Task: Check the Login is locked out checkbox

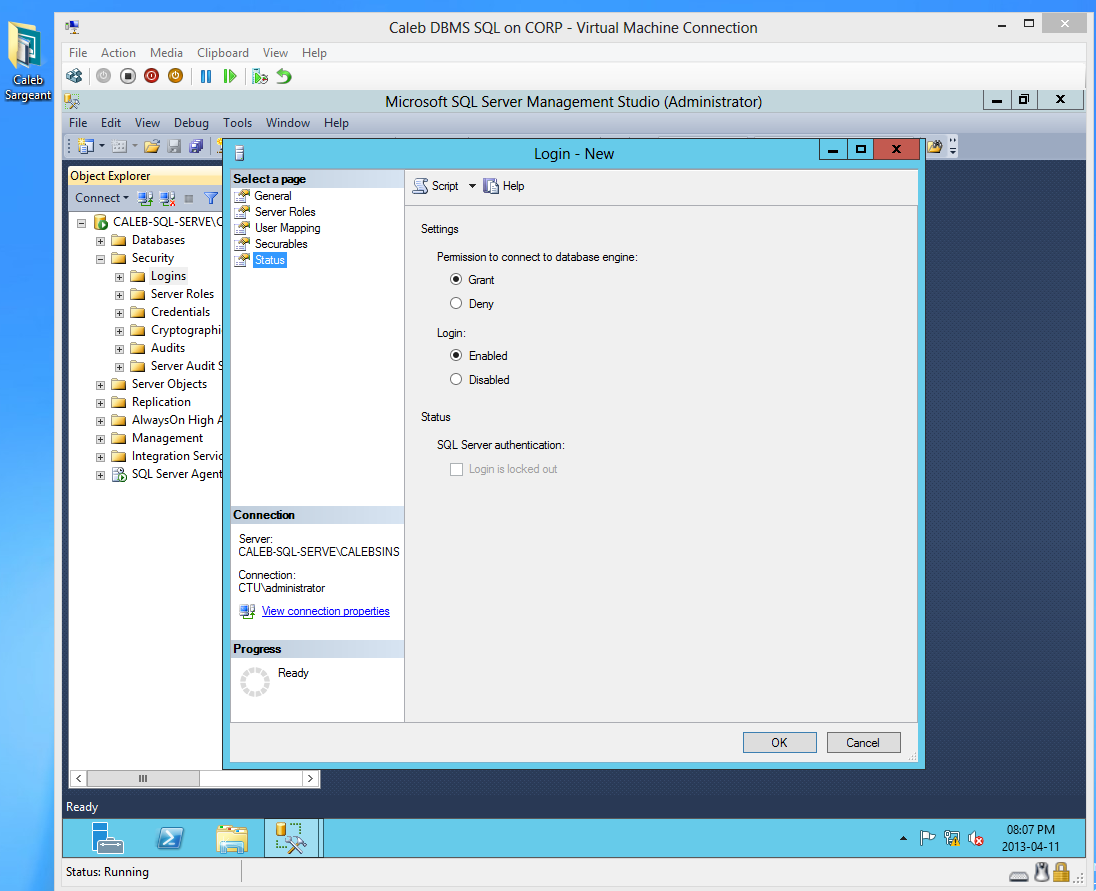Action: point(456,470)
